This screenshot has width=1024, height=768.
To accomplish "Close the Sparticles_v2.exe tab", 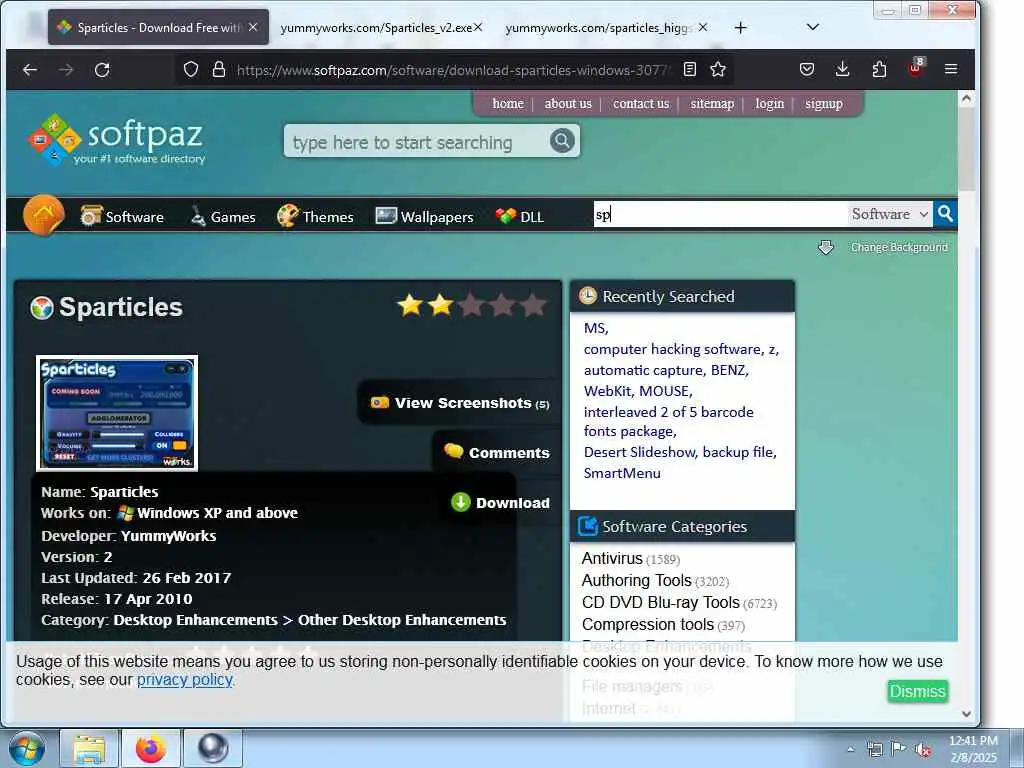I will coord(478,27).
